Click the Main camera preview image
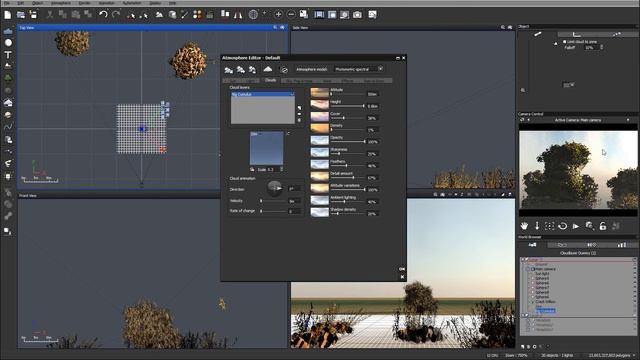This screenshot has width=640, height=360. coord(578,171)
